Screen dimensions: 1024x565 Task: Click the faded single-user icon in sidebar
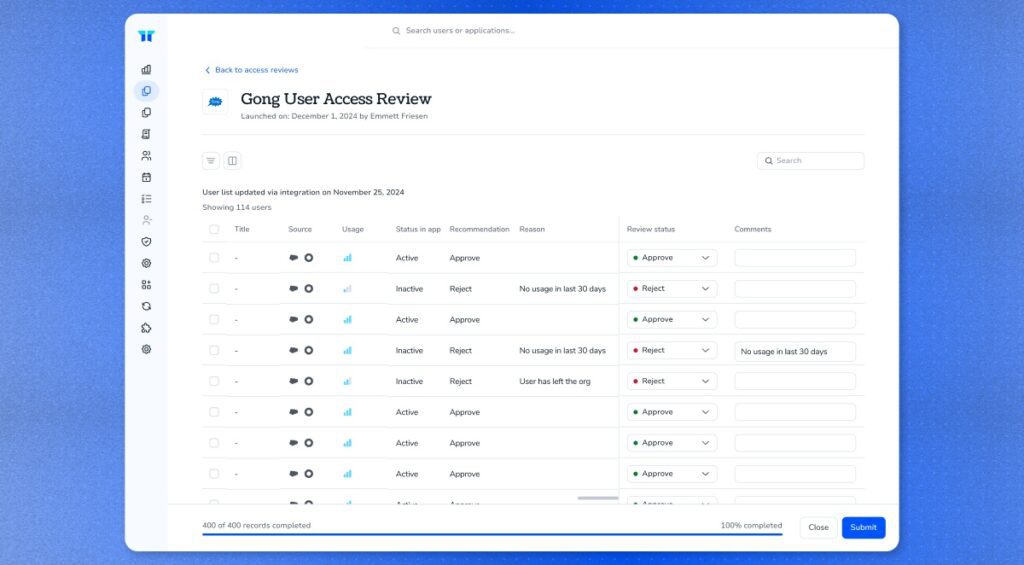click(146, 220)
